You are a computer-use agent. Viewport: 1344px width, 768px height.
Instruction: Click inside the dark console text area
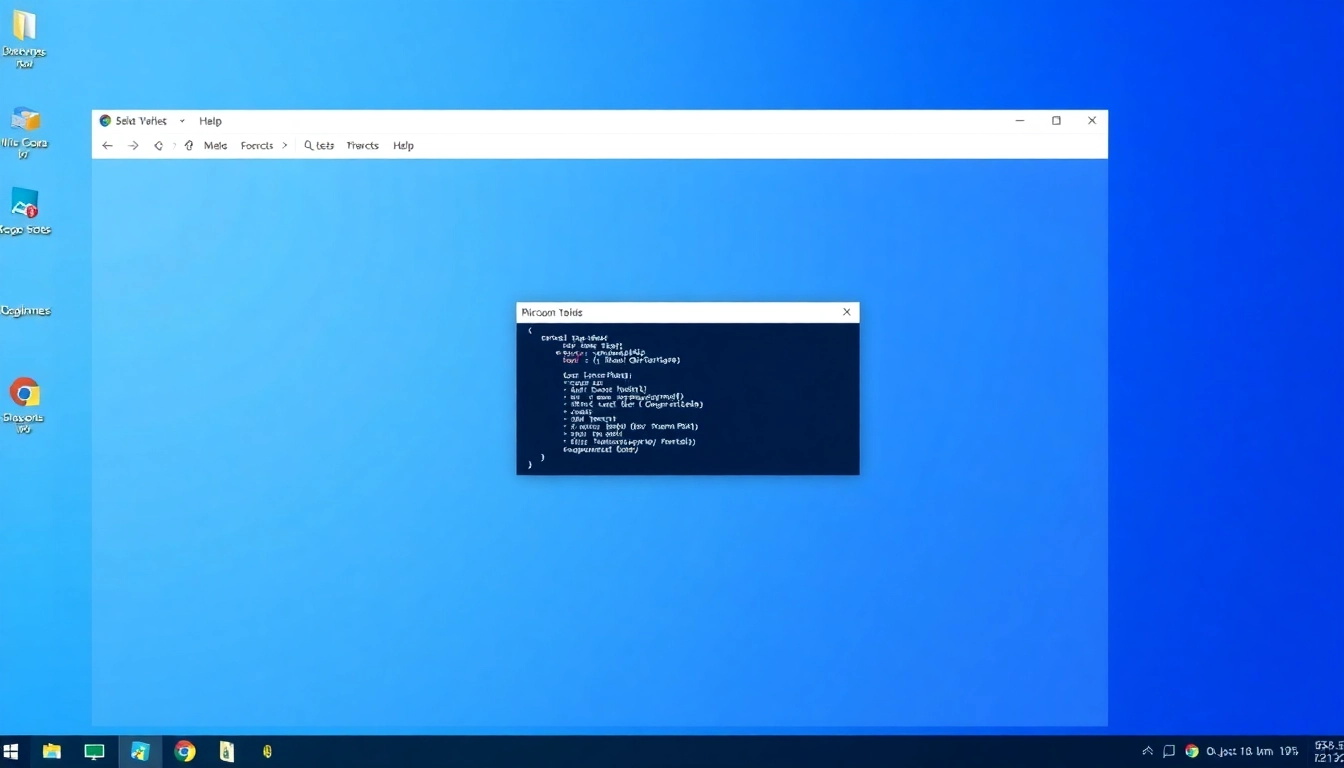(688, 398)
